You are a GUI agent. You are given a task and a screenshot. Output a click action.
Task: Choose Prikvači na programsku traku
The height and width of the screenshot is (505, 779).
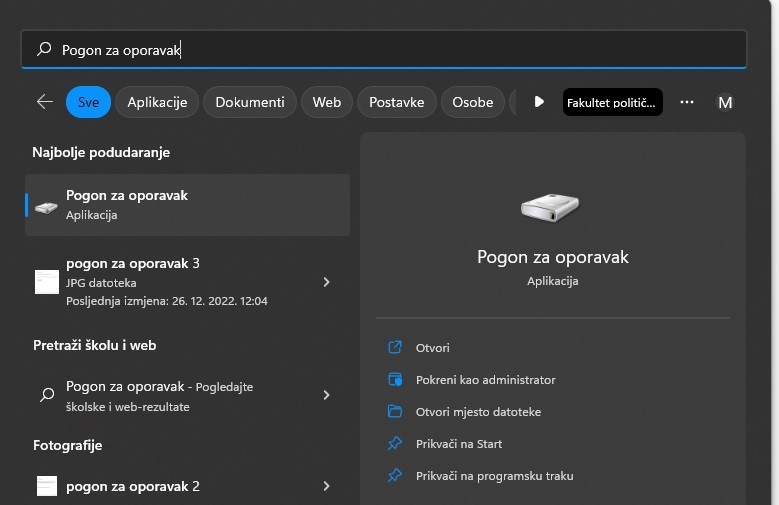pos(494,476)
